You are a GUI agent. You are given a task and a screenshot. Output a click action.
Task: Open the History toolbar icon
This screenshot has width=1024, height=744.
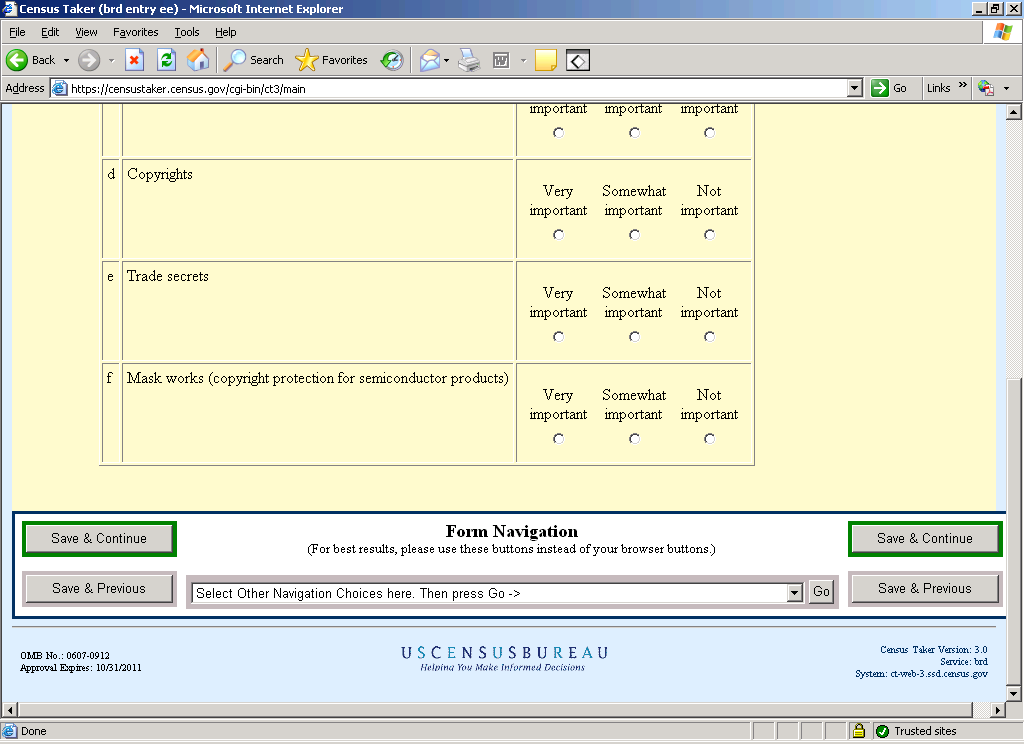tap(392, 60)
